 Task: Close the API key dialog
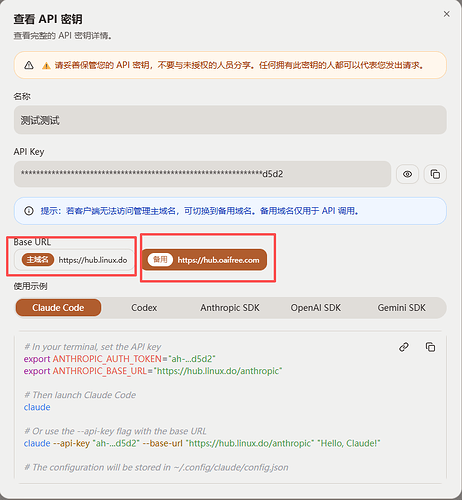[446, 14]
